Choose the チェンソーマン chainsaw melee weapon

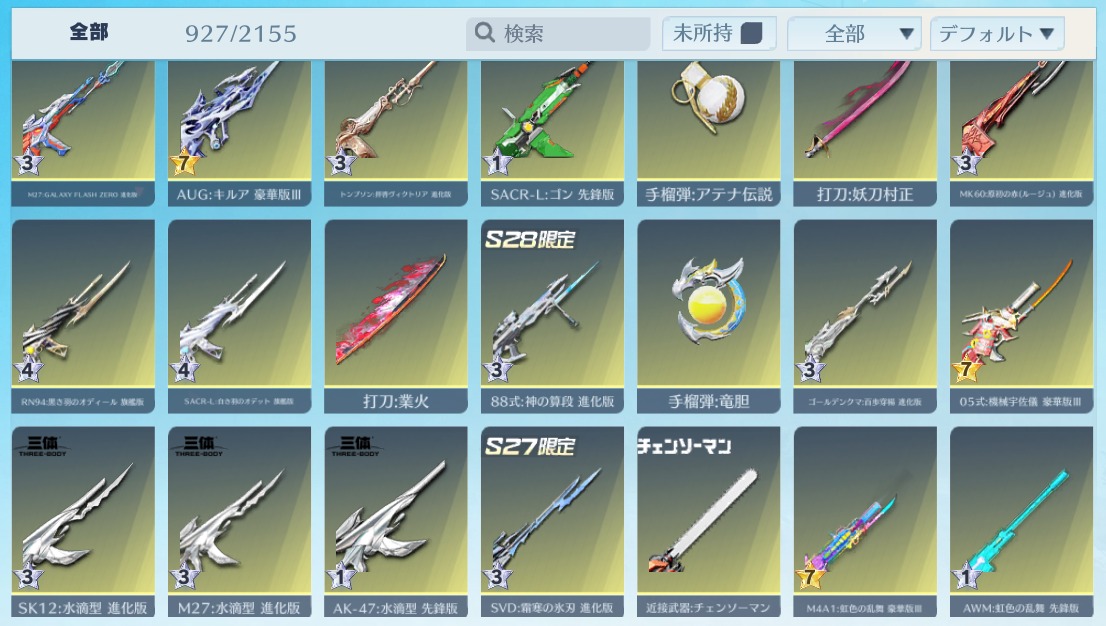pos(708,522)
